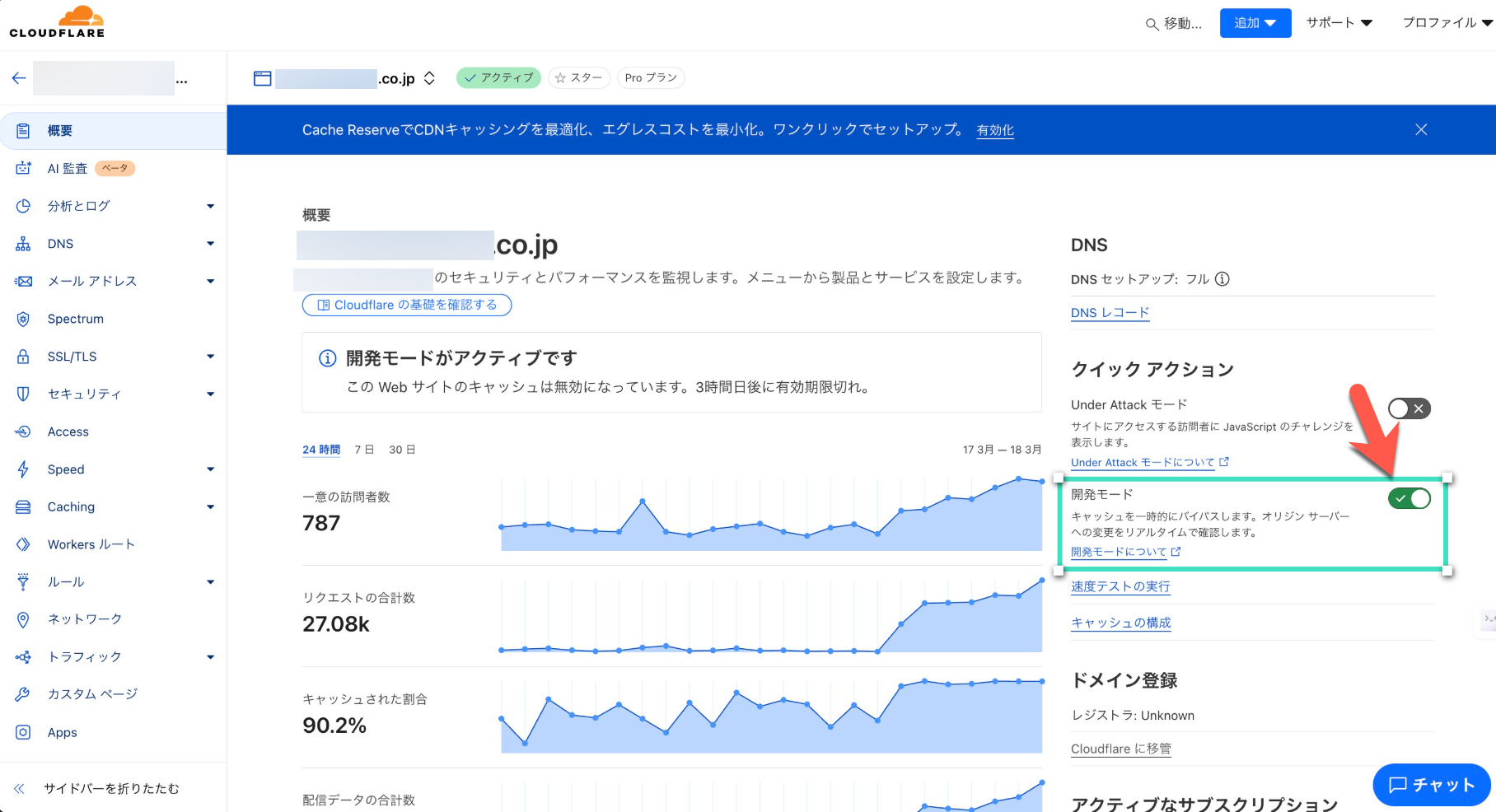Expand the ルール section arrow
1496x812 pixels.
click(x=210, y=581)
